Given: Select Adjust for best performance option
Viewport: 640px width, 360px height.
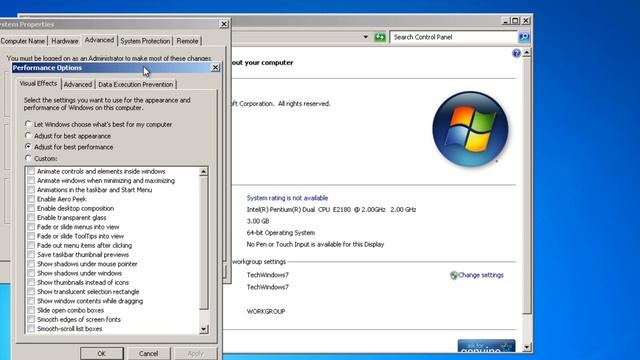Looking at the screenshot, I should coord(28,146).
